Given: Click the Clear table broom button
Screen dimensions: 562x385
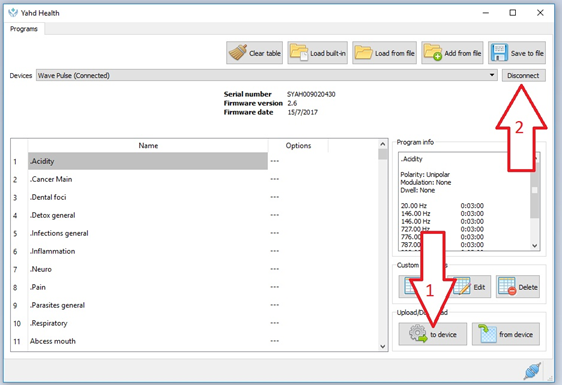Looking at the screenshot, I should point(254,53).
